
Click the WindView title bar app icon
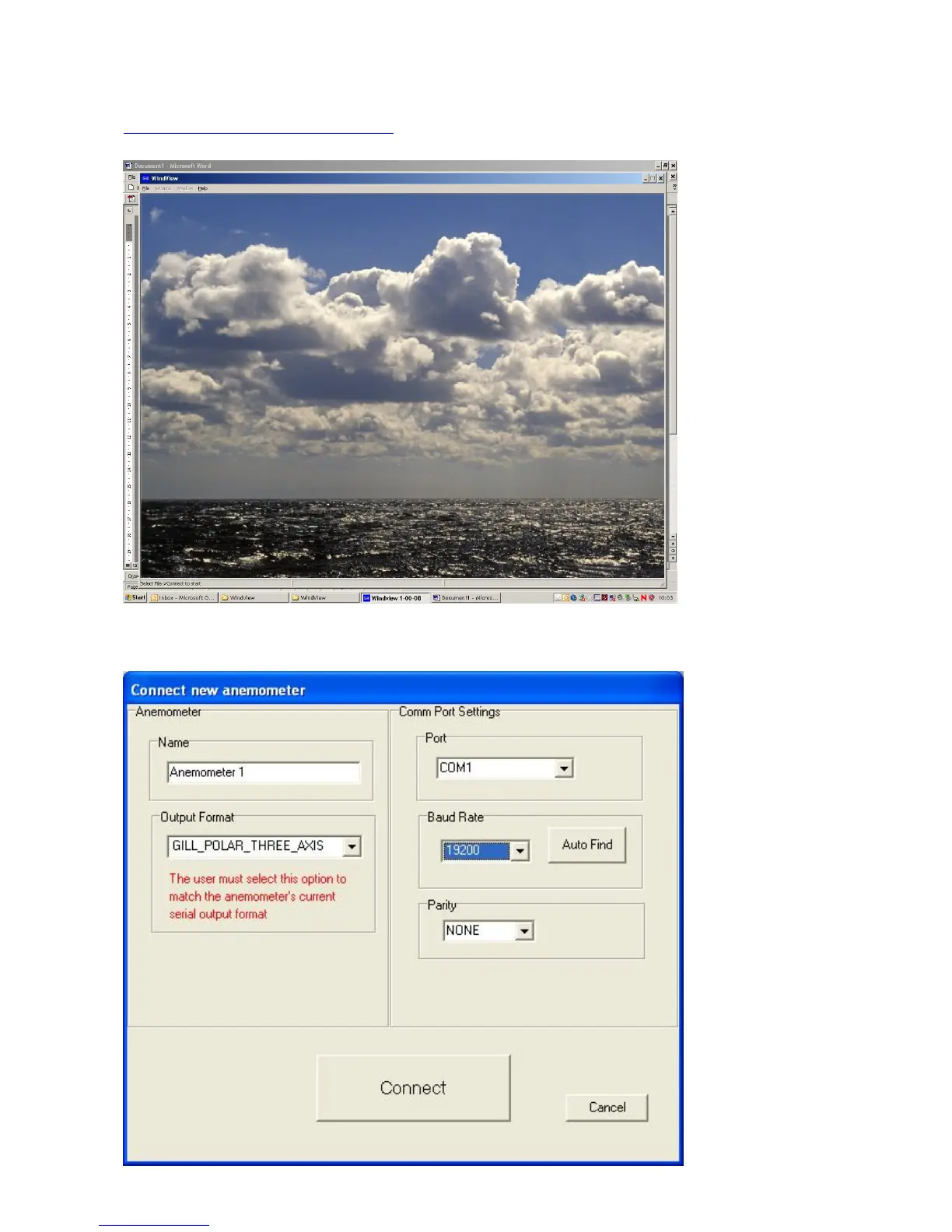click(x=145, y=178)
